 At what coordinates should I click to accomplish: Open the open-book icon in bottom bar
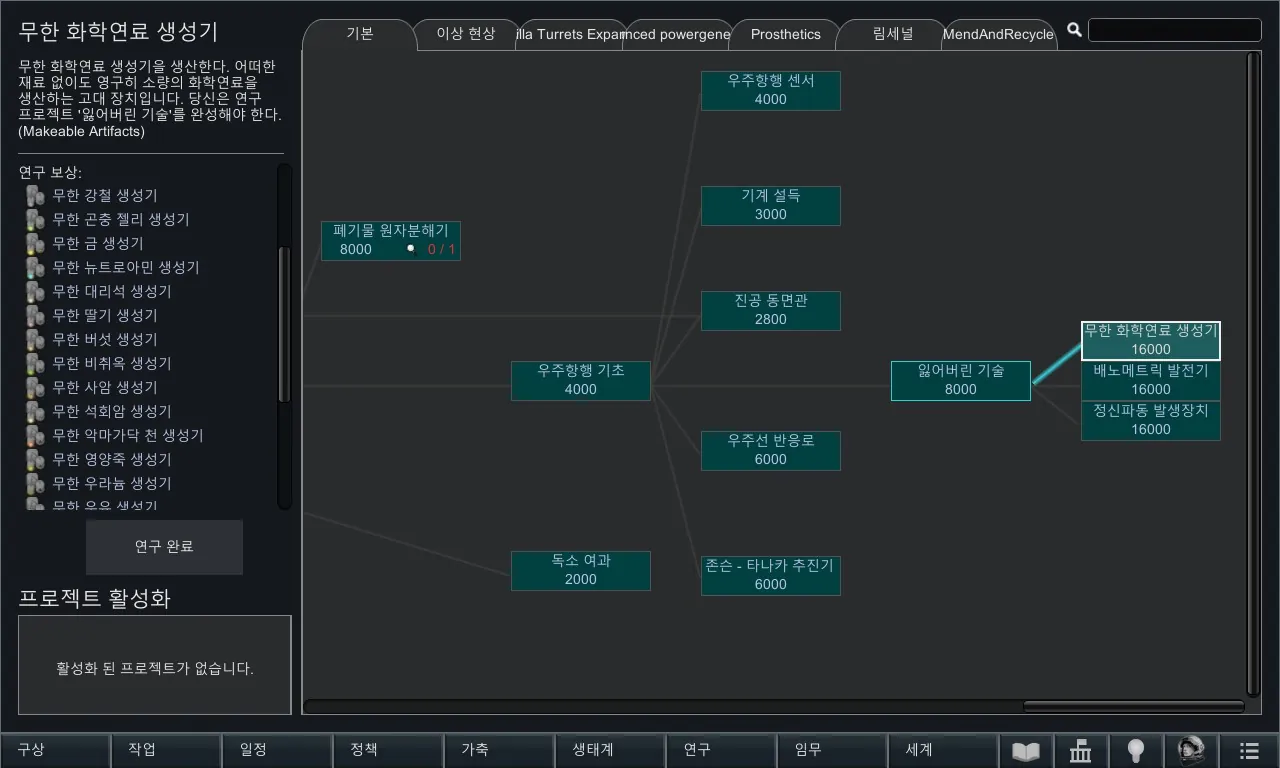tap(1026, 751)
